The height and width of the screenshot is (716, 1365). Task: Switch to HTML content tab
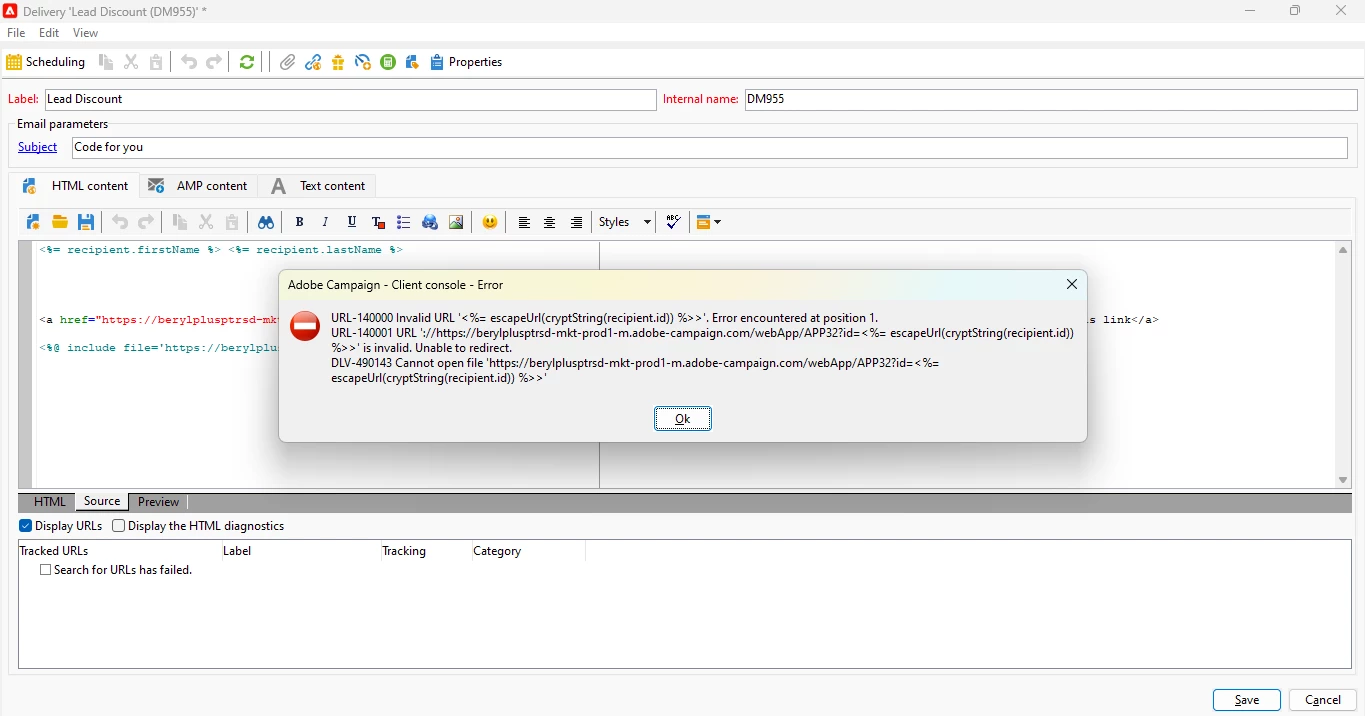[x=76, y=186]
